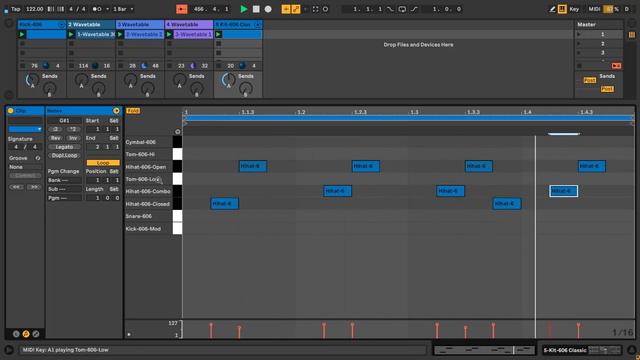Select the 4 Wavetable track header
Viewport: 640px width, 360px height.
189,24
